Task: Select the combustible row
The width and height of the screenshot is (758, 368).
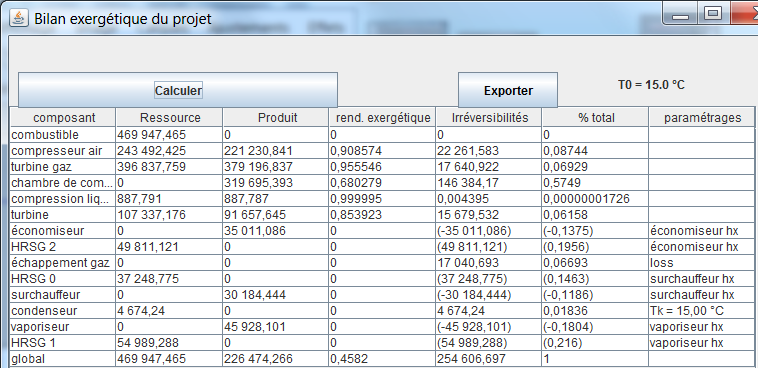Action: pos(382,134)
